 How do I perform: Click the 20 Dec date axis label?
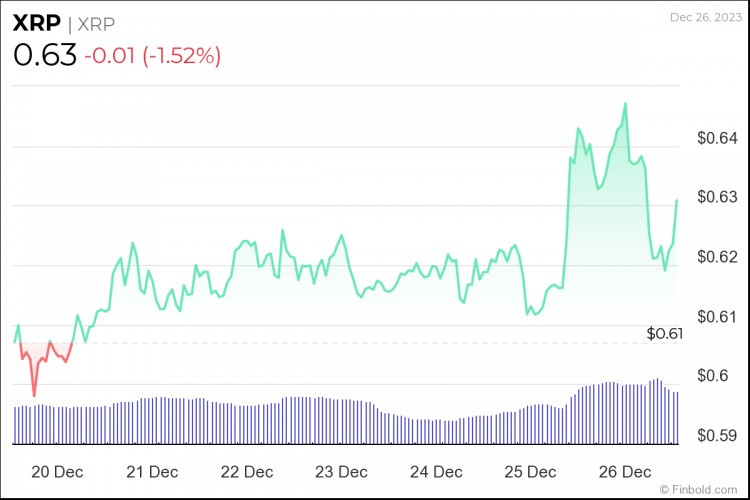pyautogui.click(x=57, y=472)
